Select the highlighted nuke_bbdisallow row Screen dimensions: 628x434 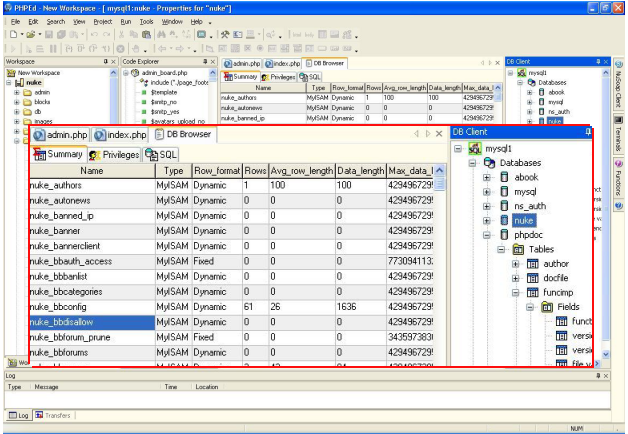(92, 322)
